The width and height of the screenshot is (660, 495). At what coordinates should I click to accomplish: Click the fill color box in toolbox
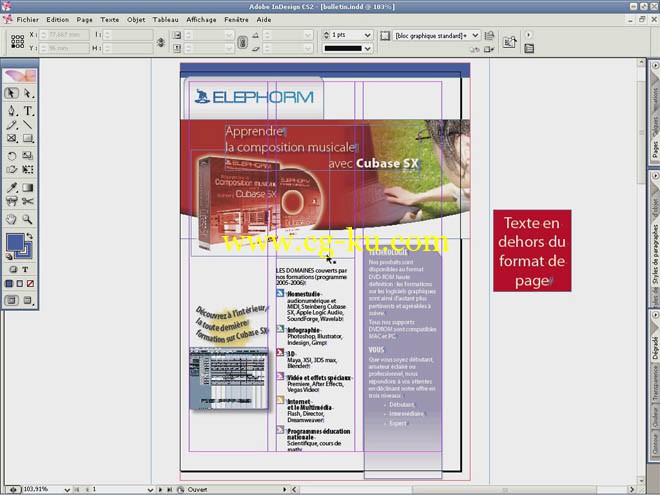tap(15, 242)
